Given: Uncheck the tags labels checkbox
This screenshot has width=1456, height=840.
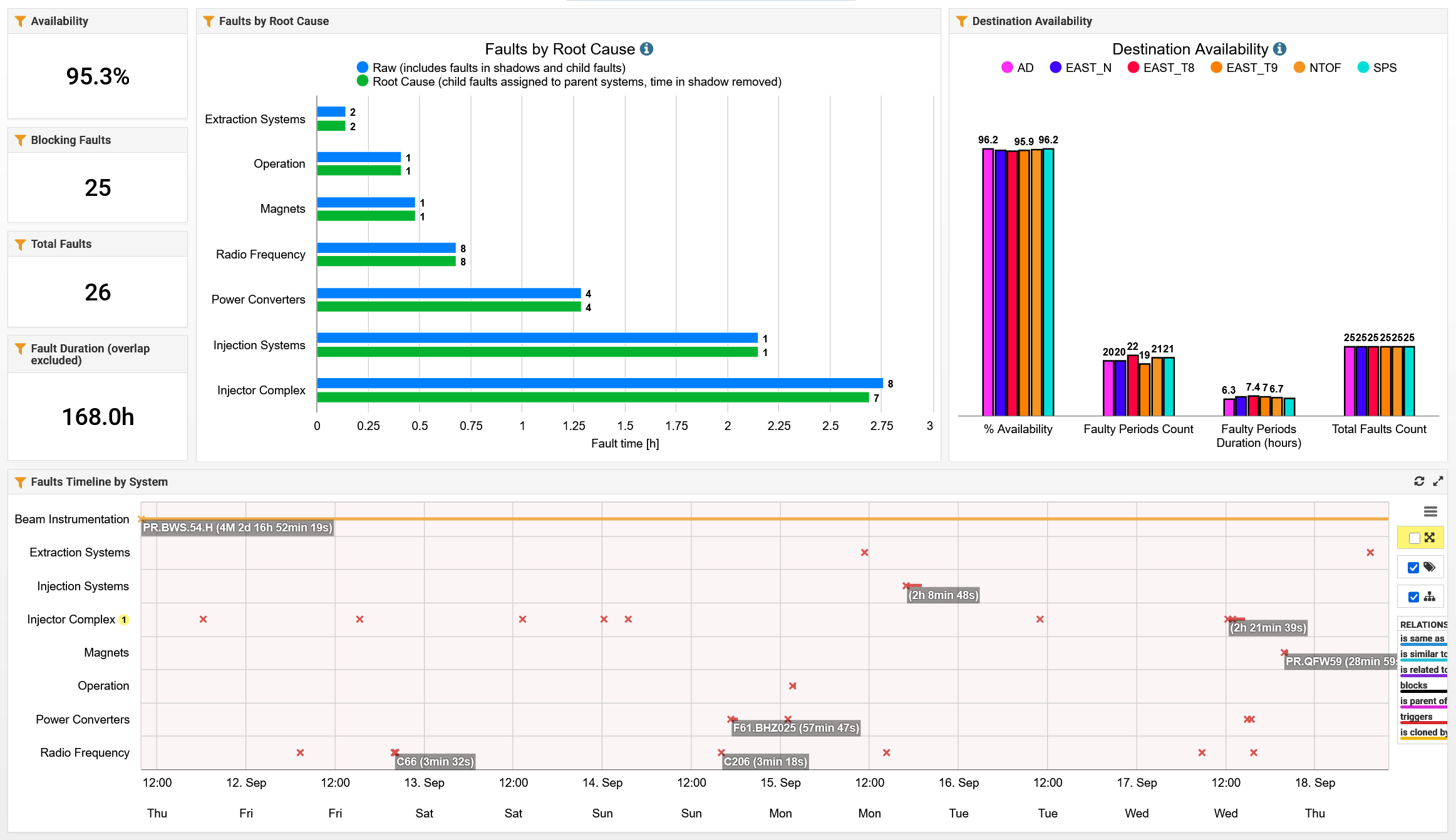Looking at the screenshot, I should 1413,568.
